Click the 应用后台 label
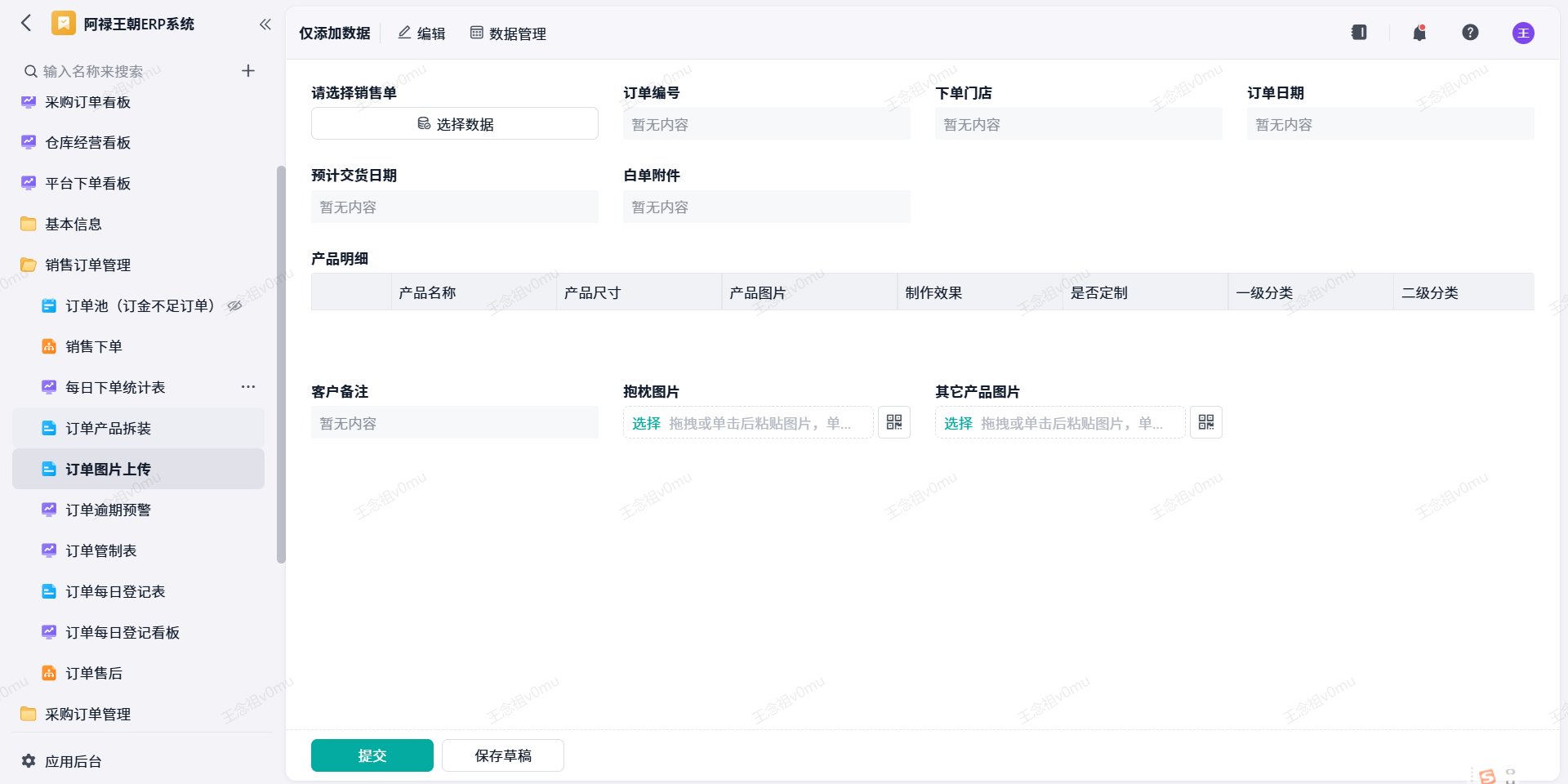Image resolution: width=1568 pixels, height=784 pixels. coord(73,762)
